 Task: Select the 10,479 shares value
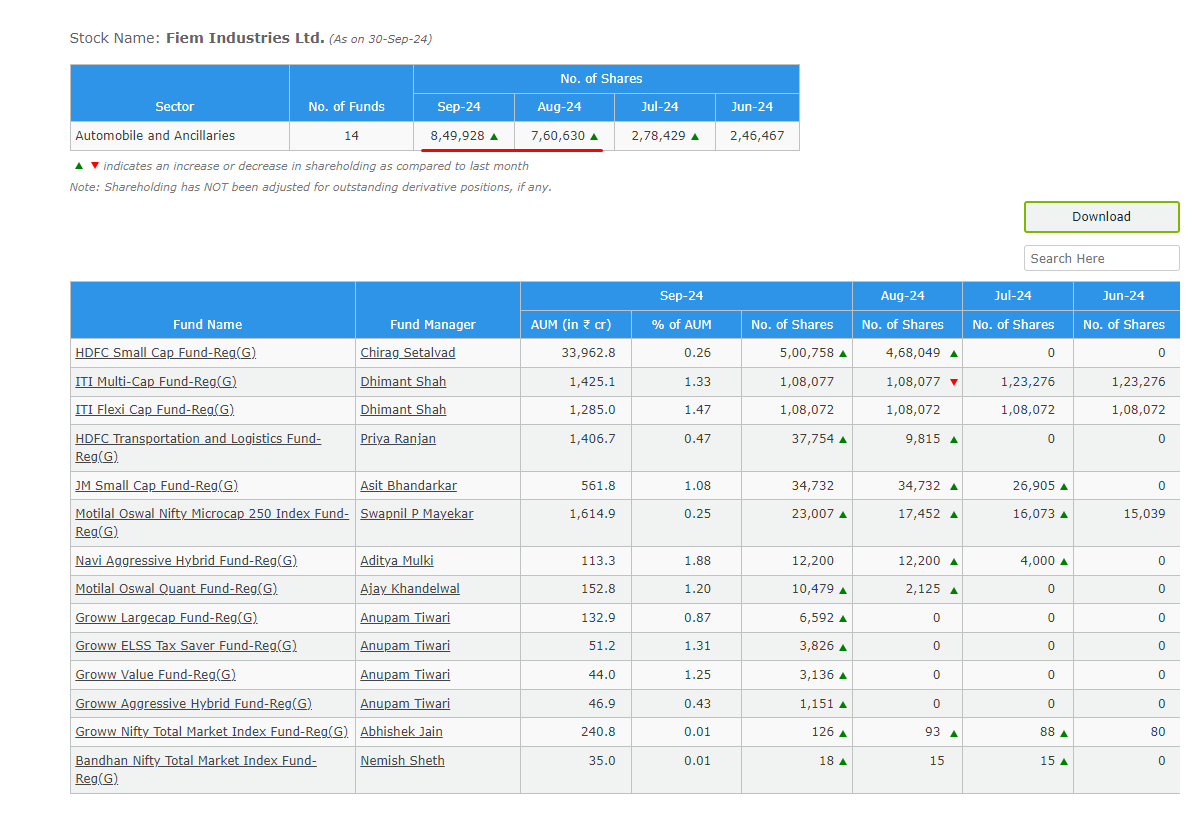coord(813,589)
